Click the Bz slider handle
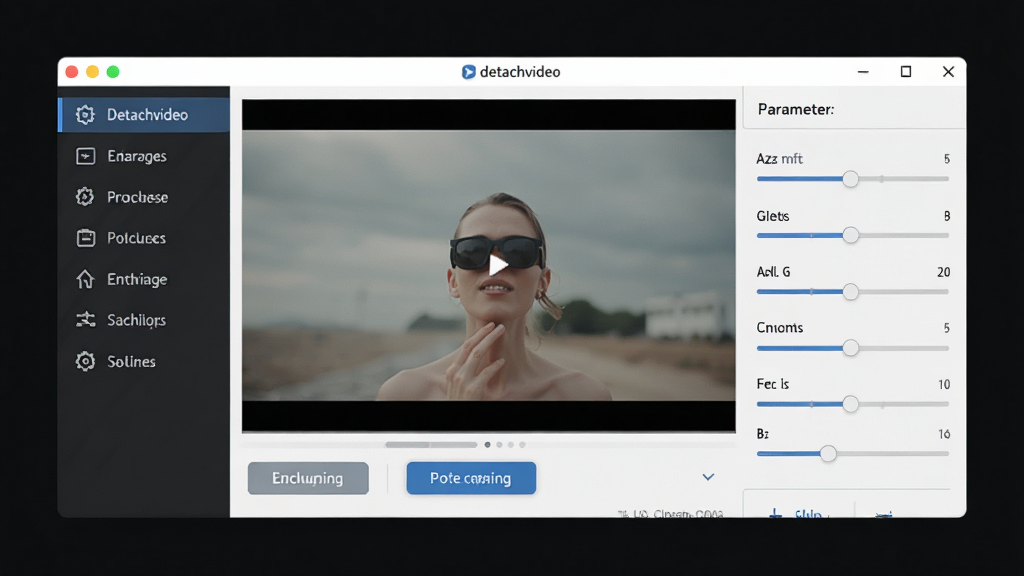 coord(828,454)
